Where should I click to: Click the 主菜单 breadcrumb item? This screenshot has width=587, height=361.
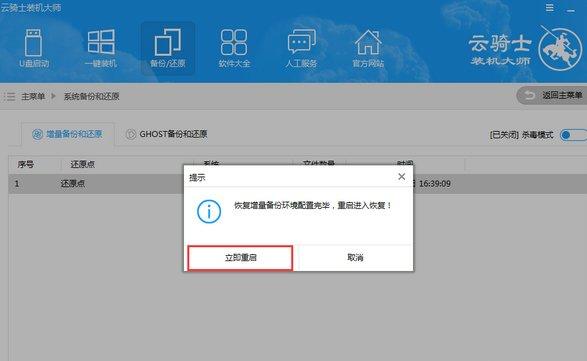click(33, 97)
